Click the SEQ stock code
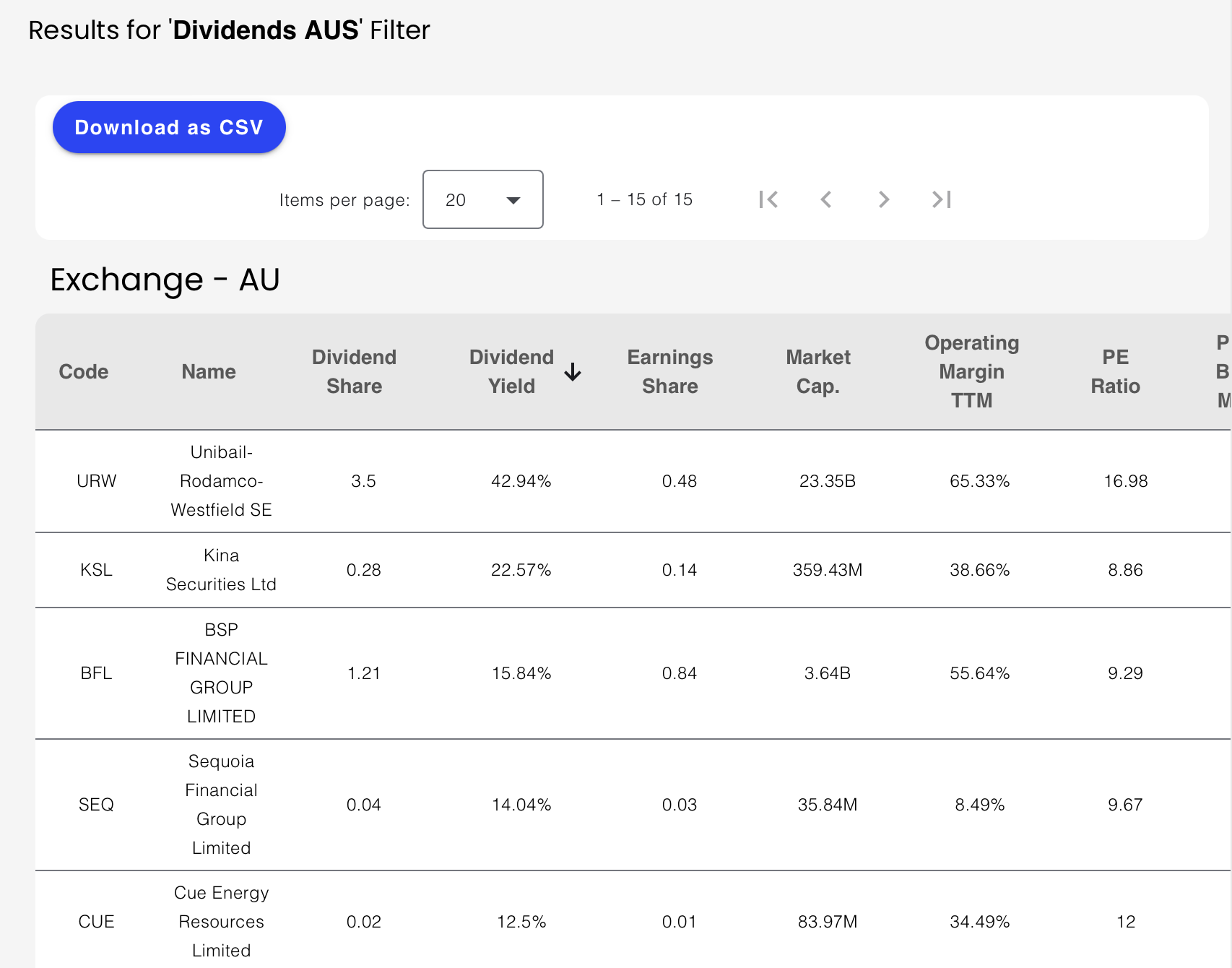Image resolution: width=1232 pixels, height=968 pixels. pyautogui.click(x=96, y=805)
